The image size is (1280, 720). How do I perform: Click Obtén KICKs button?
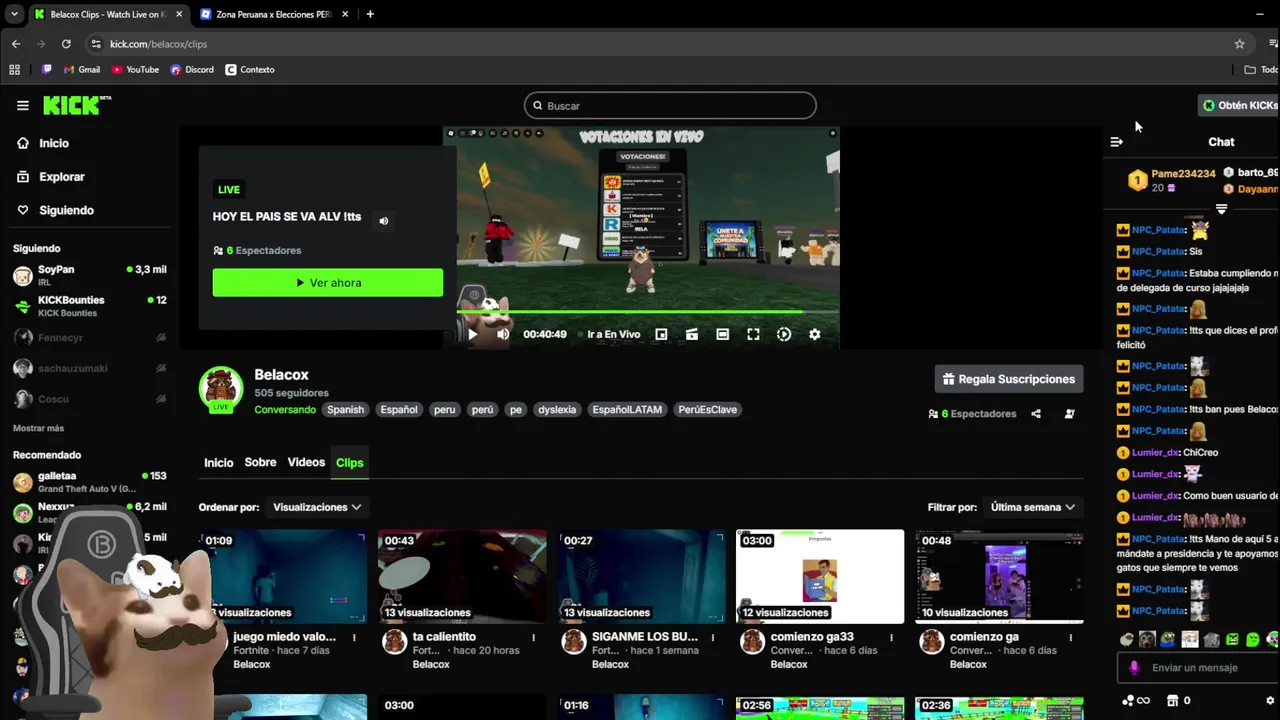tap(1240, 105)
